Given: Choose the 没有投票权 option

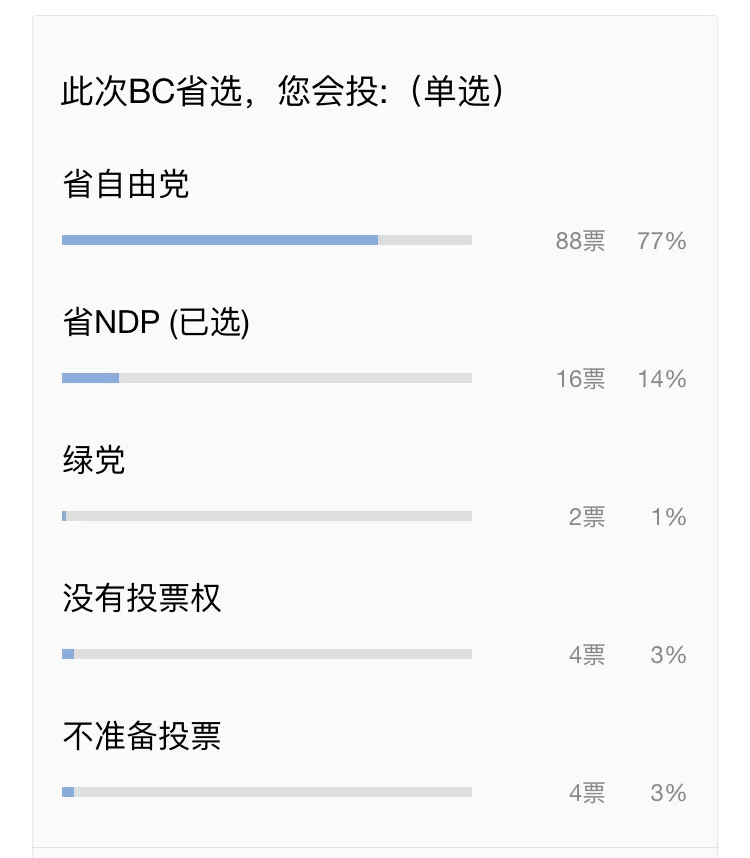Looking at the screenshot, I should 142,598.
